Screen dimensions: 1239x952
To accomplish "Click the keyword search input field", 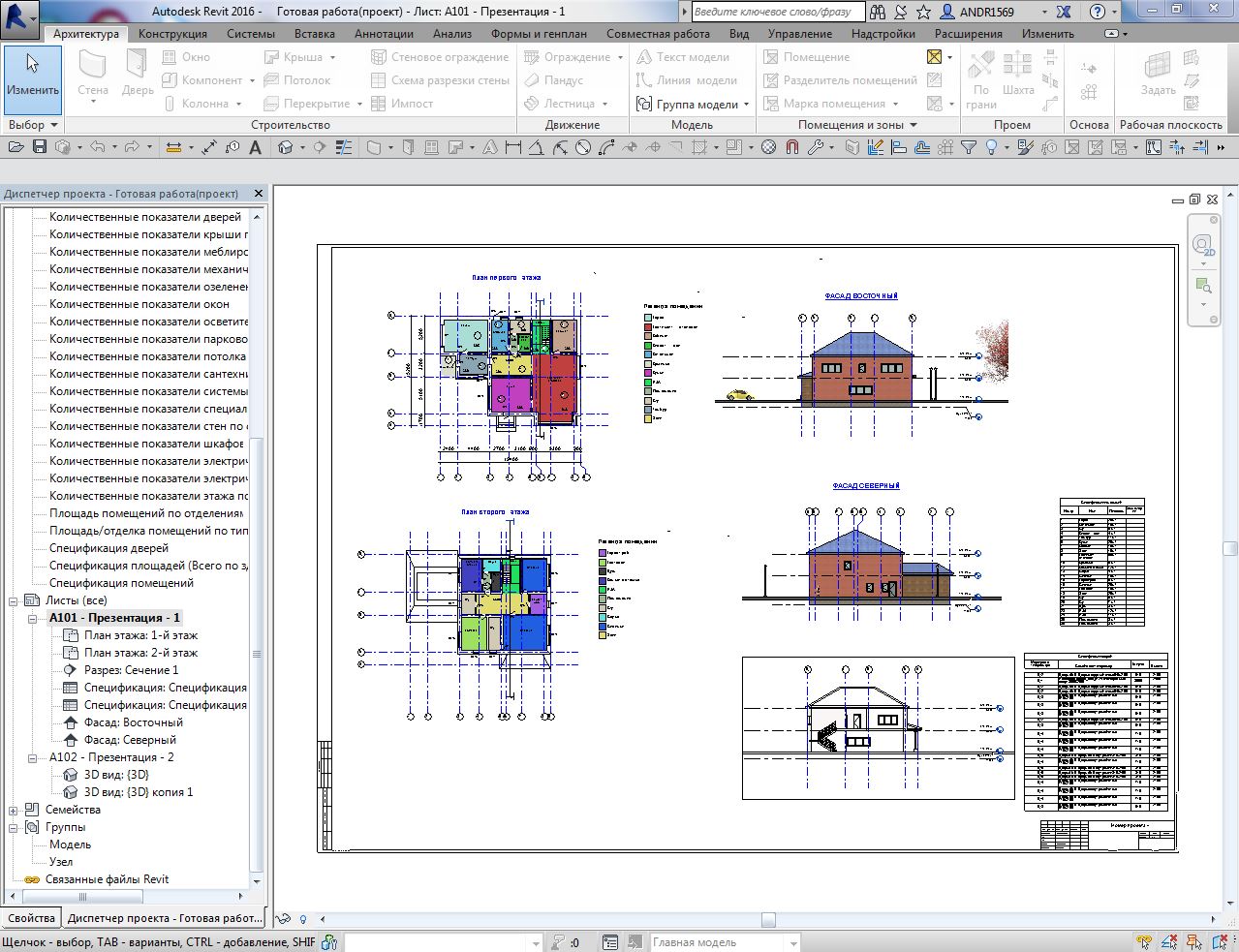I will point(778,12).
